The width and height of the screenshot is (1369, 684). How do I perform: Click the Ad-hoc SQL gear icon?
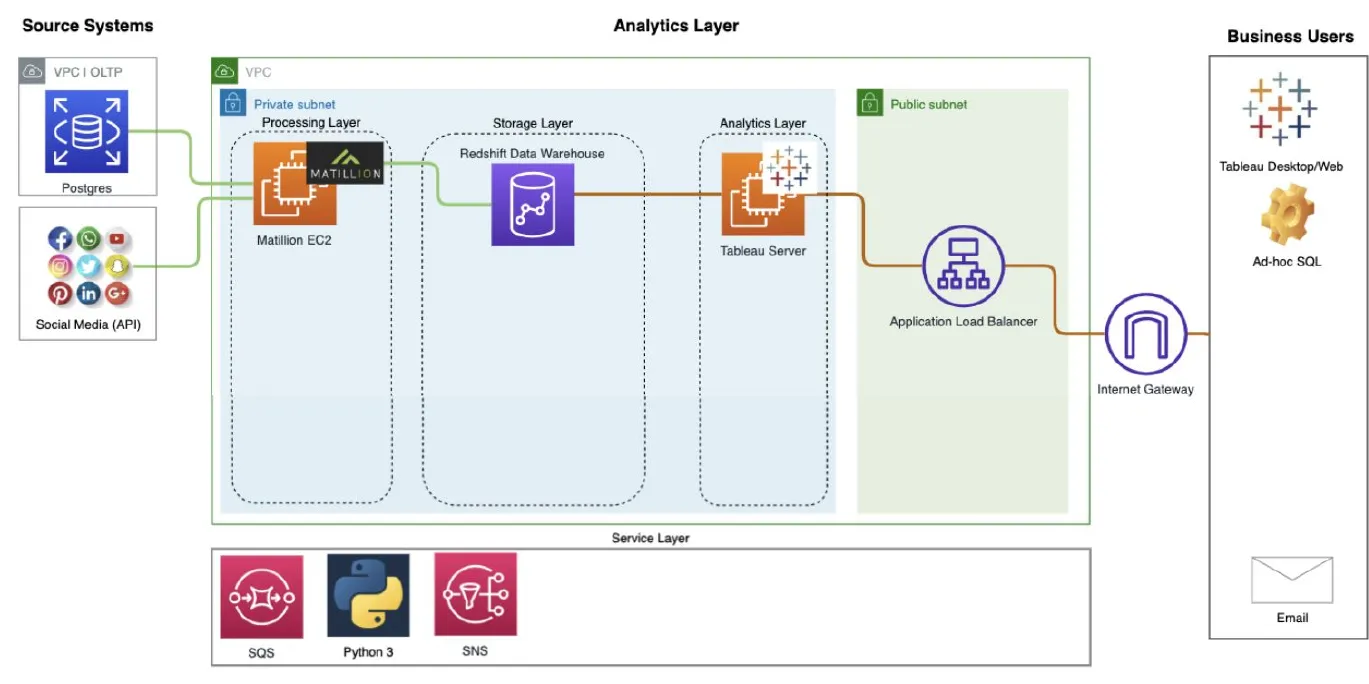point(1286,216)
